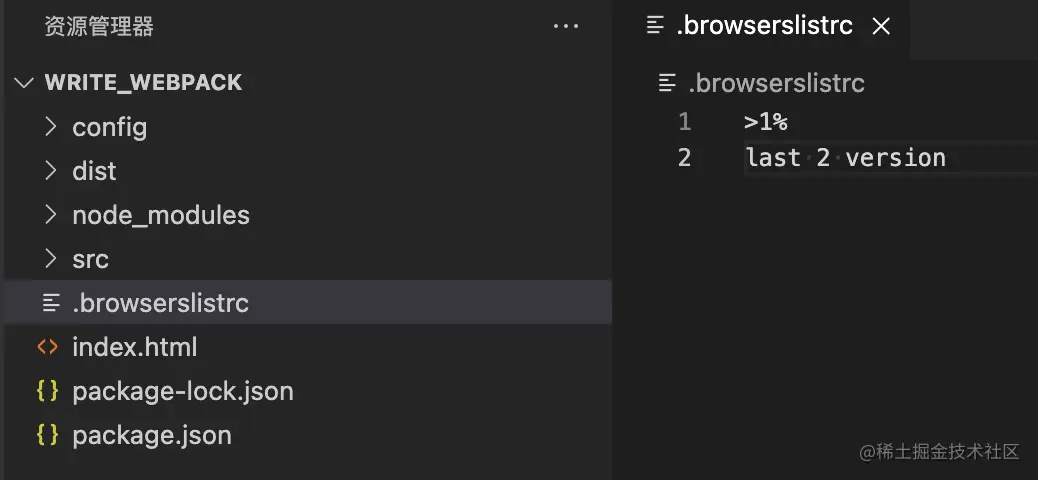Click line number 2 in the gutter
The width and height of the screenshot is (1038, 480).
click(x=684, y=158)
